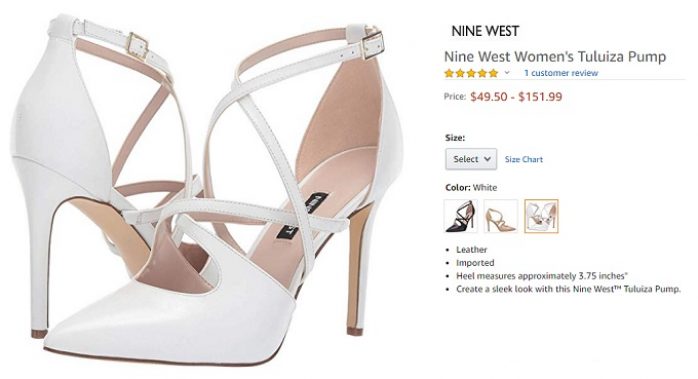Click the gold buckle on the left shoe strap
The width and height of the screenshot is (698, 379).
pyautogui.click(x=138, y=45)
